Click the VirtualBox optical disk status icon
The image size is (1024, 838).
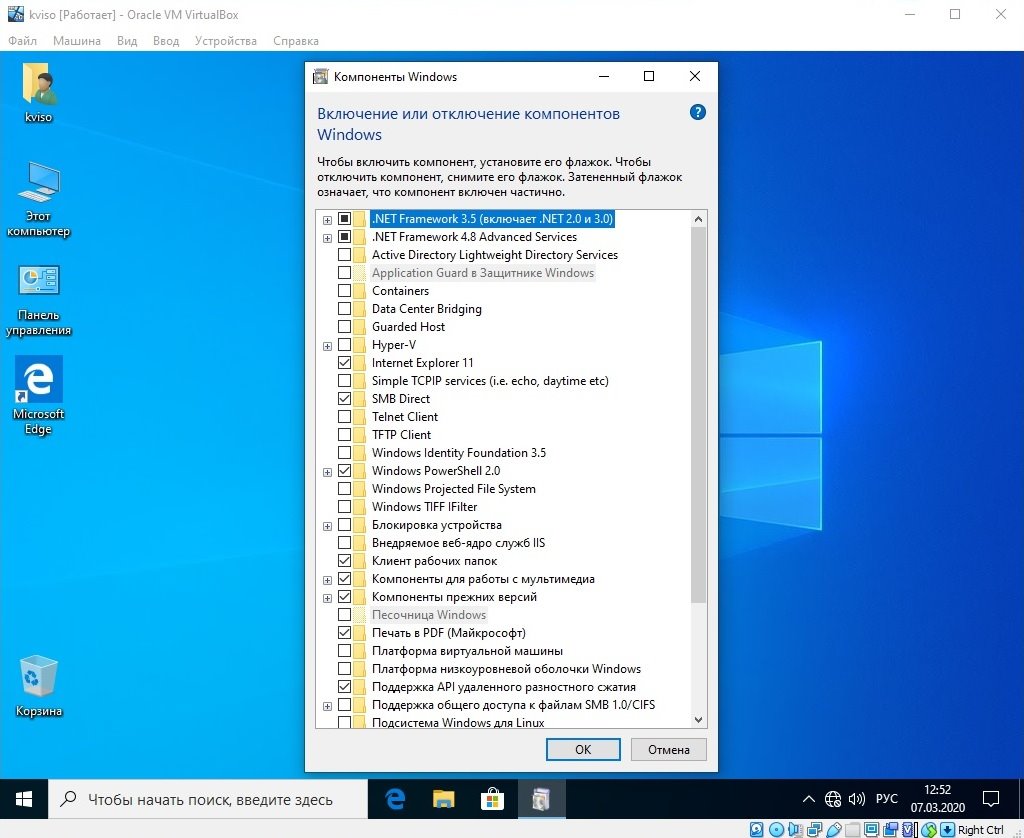(776, 830)
